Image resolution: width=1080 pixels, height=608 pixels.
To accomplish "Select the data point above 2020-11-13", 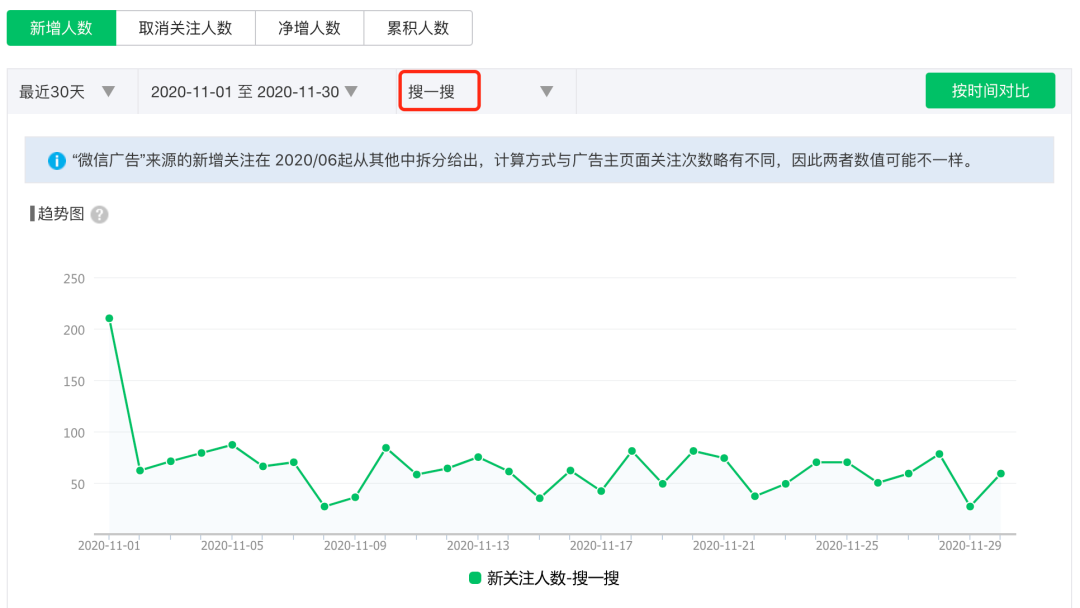I will click(478, 457).
